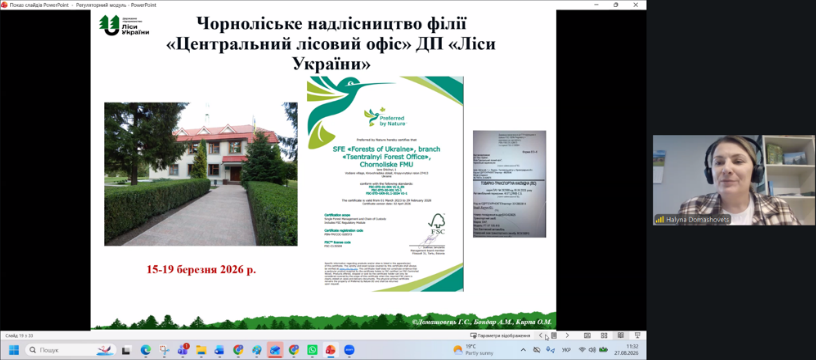This screenshot has width=816, height=360.
Task: Open Microsoft Edge from the taskbar
Action: click(x=145, y=350)
